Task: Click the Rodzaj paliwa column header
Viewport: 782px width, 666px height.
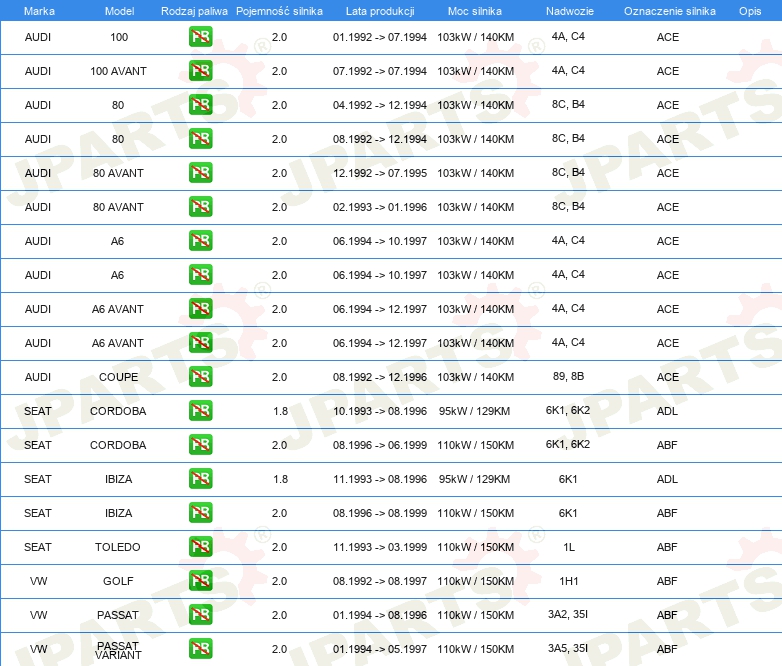Action: click(x=194, y=11)
